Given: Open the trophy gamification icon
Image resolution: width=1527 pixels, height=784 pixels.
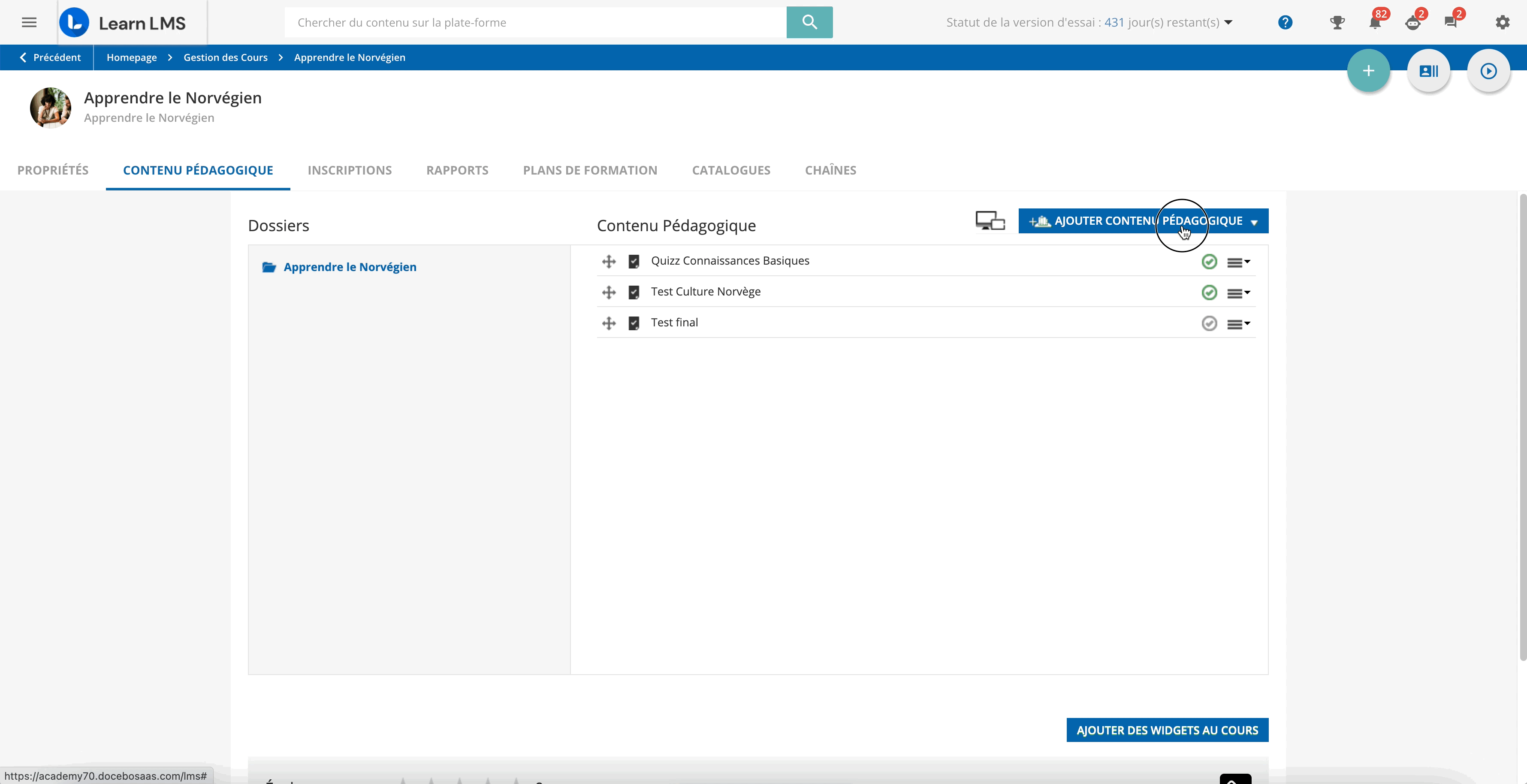Looking at the screenshot, I should point(1337,23).
